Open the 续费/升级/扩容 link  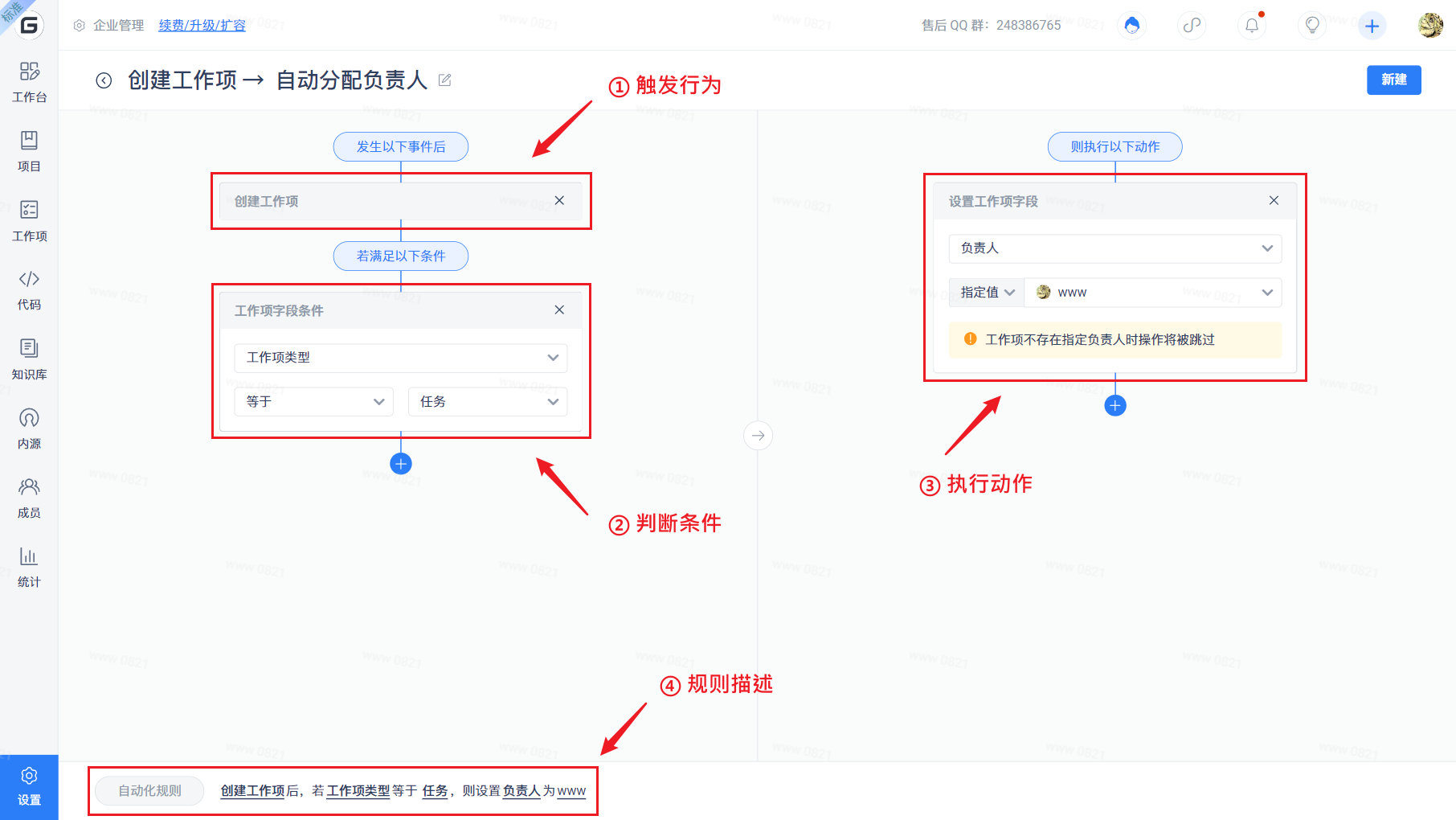pyautogui.click(x=202, y=25)
